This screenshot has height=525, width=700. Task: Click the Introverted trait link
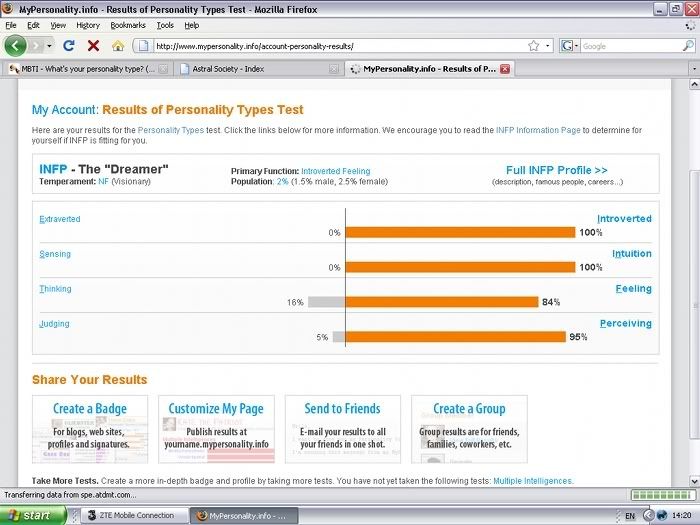tap(624, 219)
